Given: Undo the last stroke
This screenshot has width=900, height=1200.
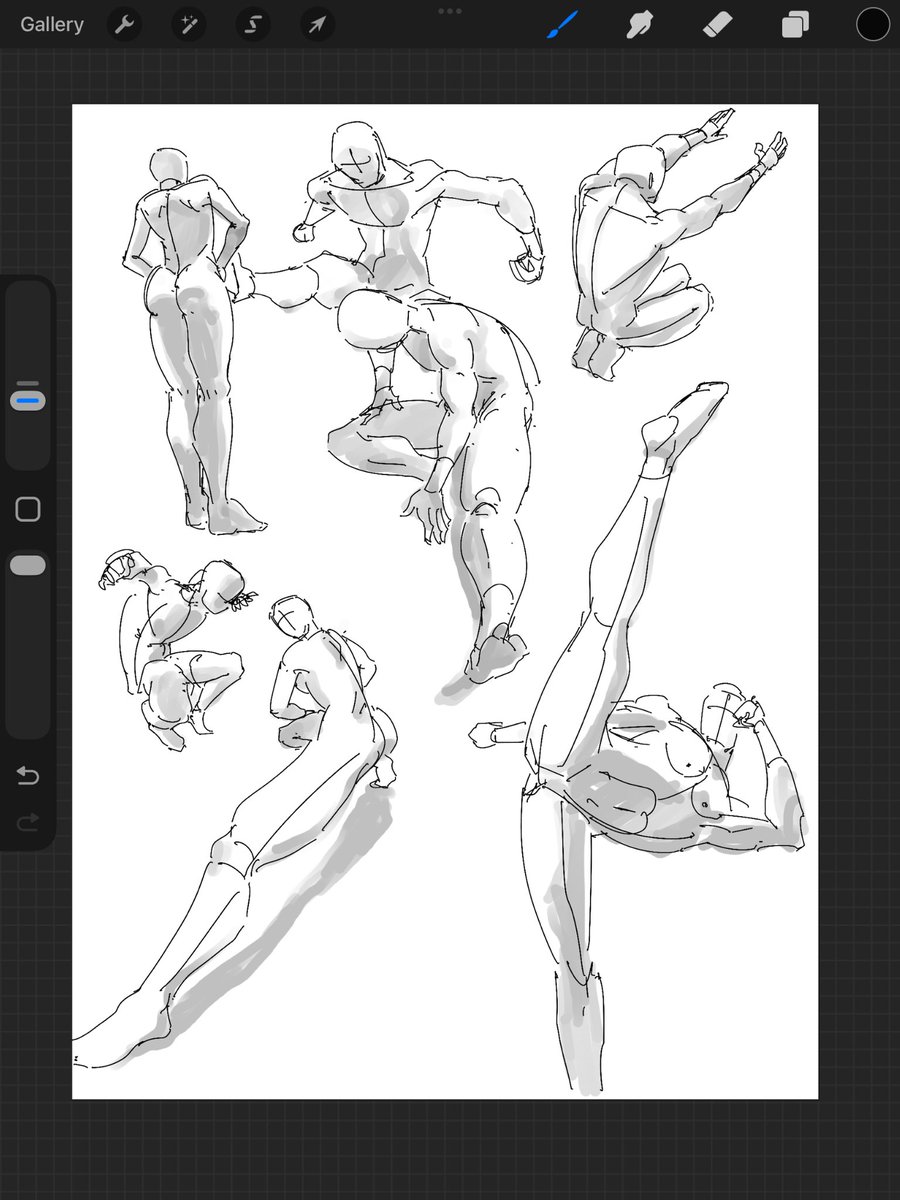Looking at the screenshot, I should tap(28, 776).
